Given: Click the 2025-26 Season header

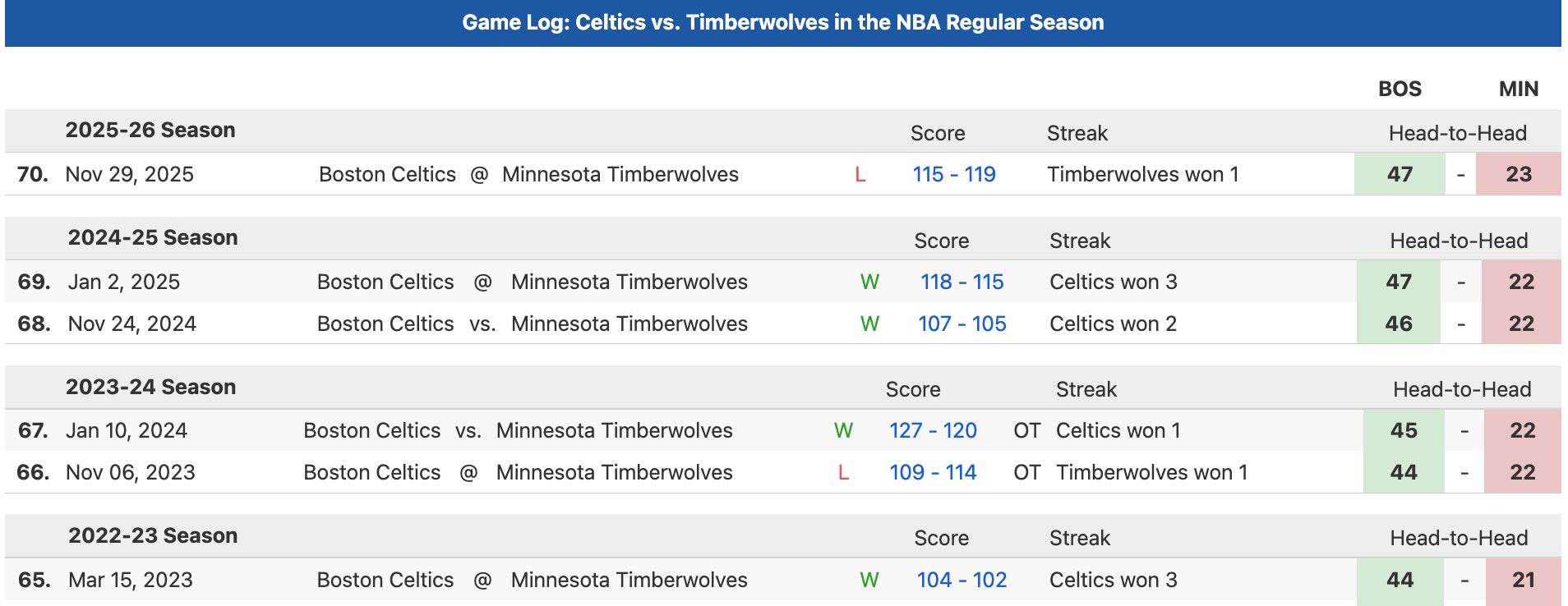Looking at the screenshot, I should click(150, 130).
